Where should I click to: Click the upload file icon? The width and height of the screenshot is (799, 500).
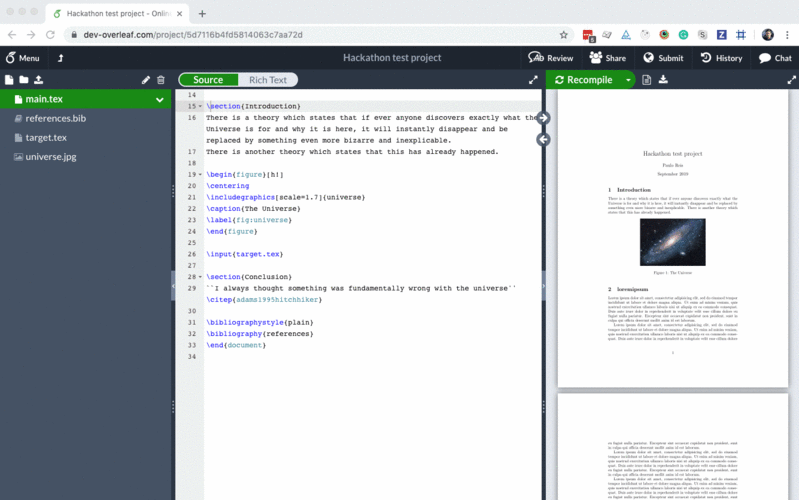[x=39, y=80]
